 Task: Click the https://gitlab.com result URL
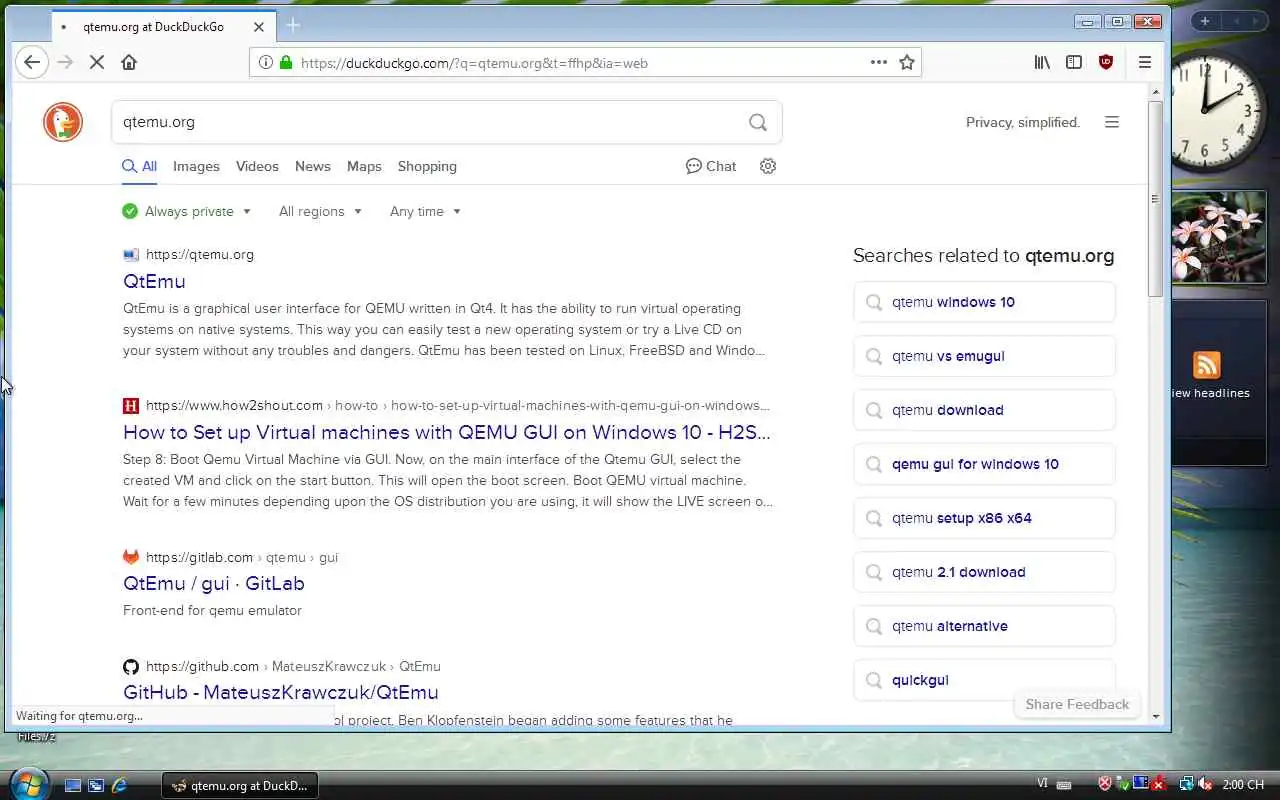(x=199, y=557)
